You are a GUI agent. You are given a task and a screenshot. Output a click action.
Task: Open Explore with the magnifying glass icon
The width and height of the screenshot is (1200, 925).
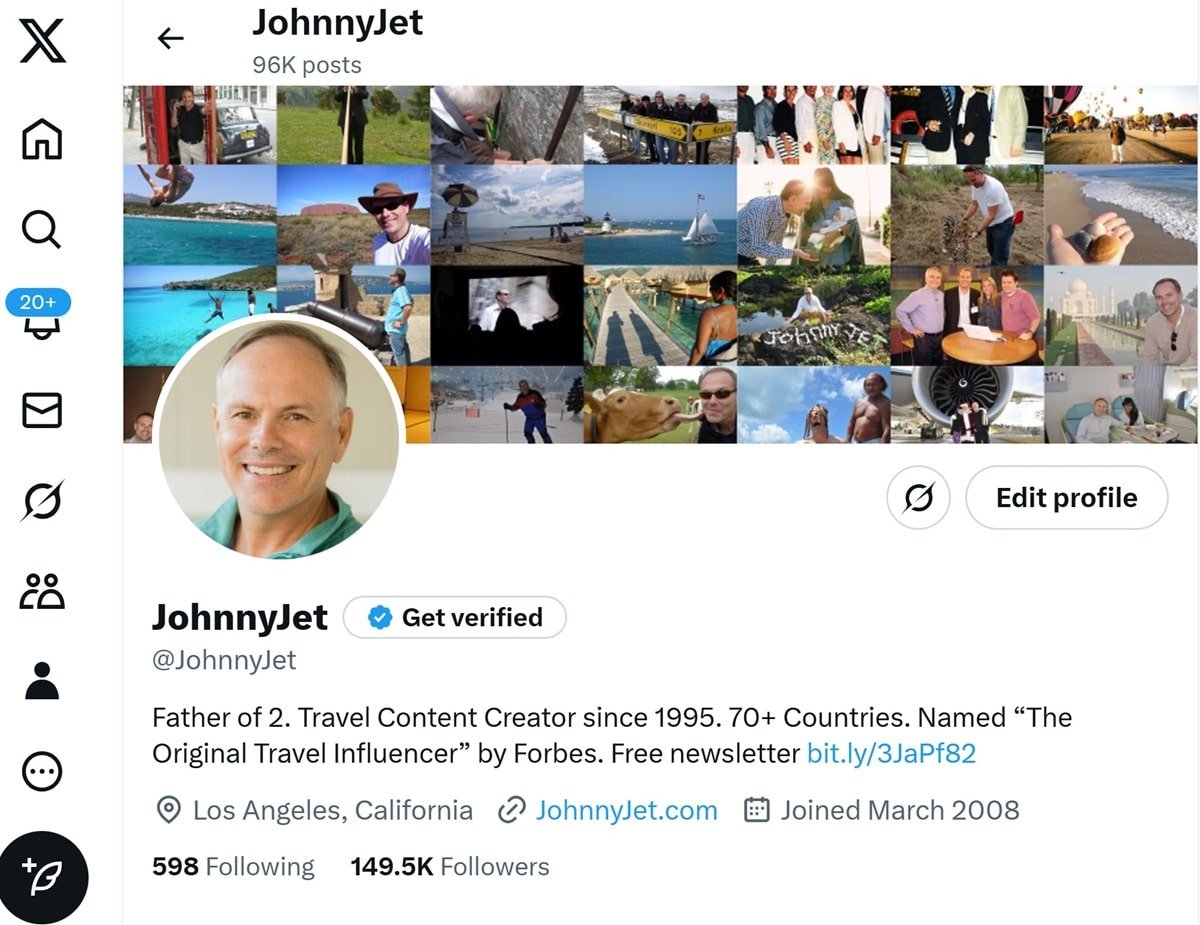point(42,230)
